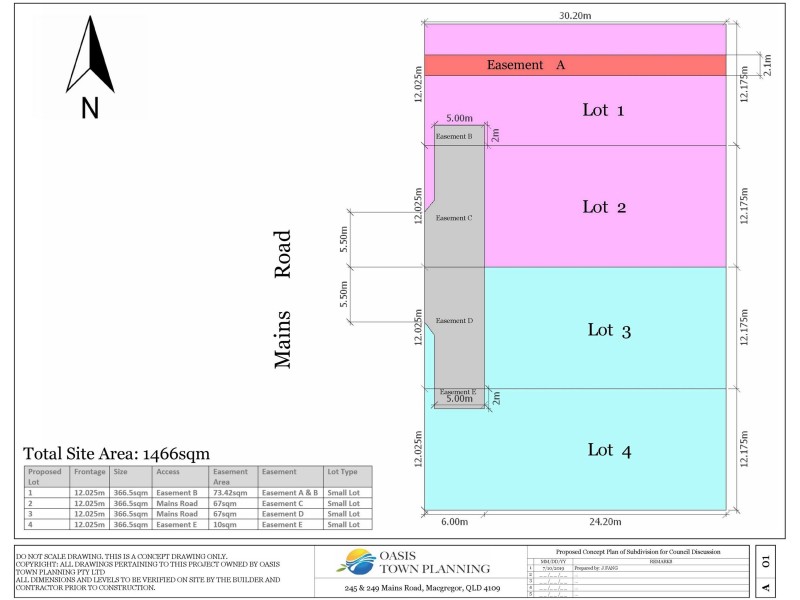Click the address text 245 & 249 Mains Road

tap(422, 588)
